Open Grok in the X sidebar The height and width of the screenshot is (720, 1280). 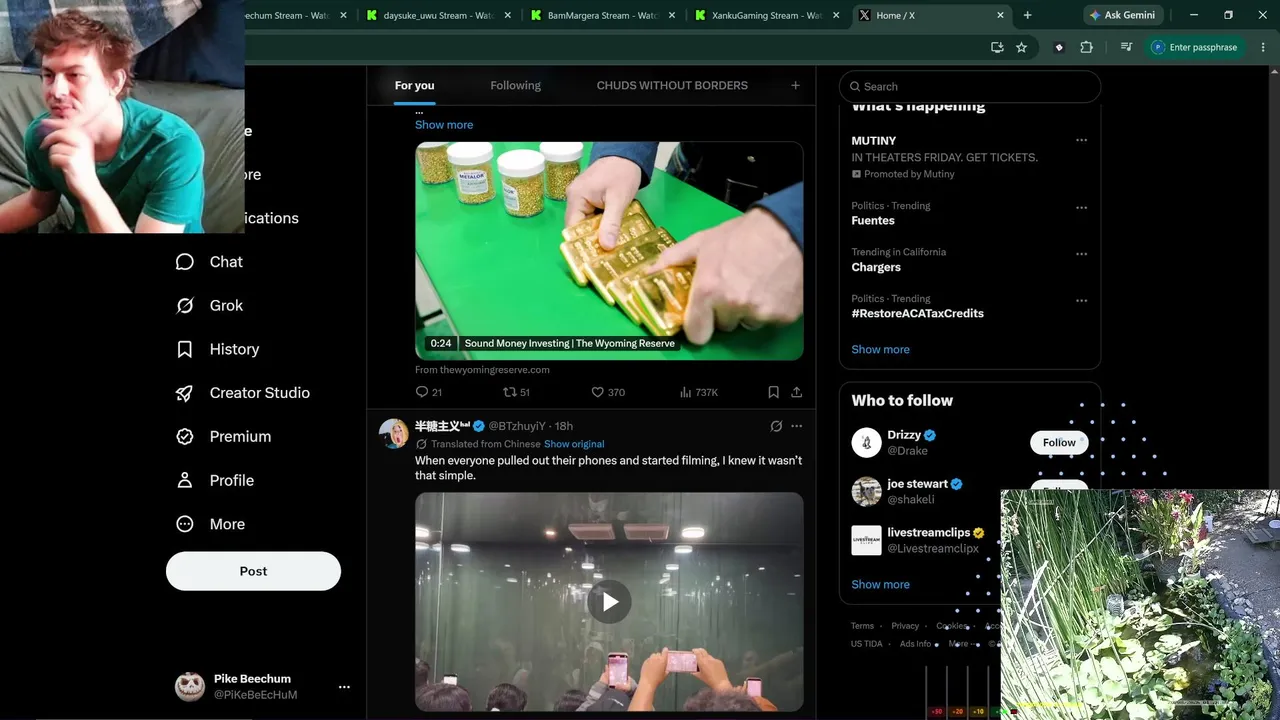point(209,306)
